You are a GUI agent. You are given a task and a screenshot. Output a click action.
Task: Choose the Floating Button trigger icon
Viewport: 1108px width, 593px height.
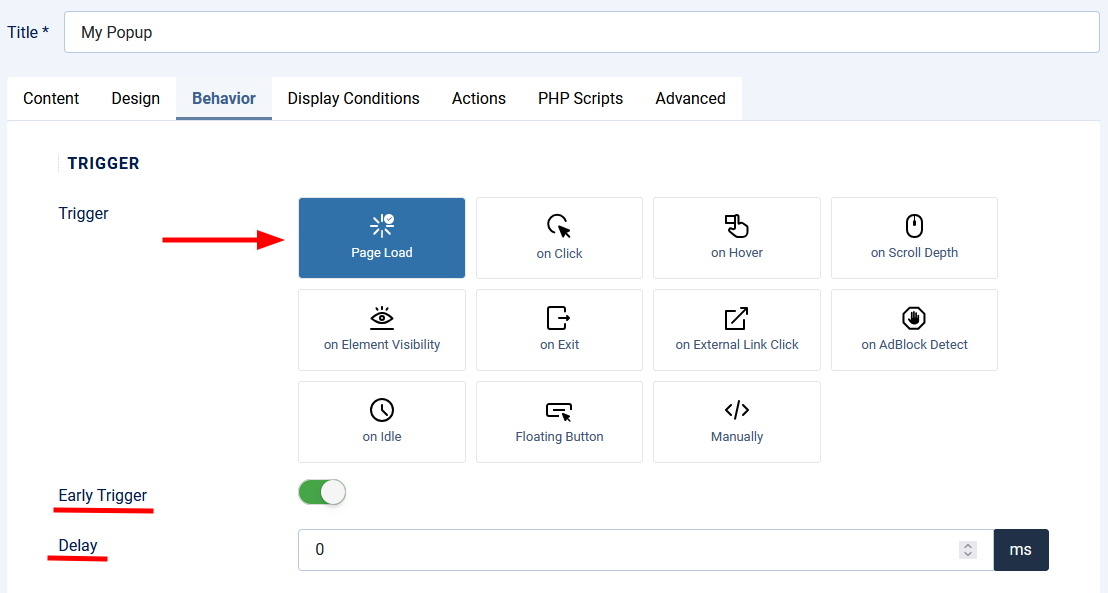tap(559, 411)
